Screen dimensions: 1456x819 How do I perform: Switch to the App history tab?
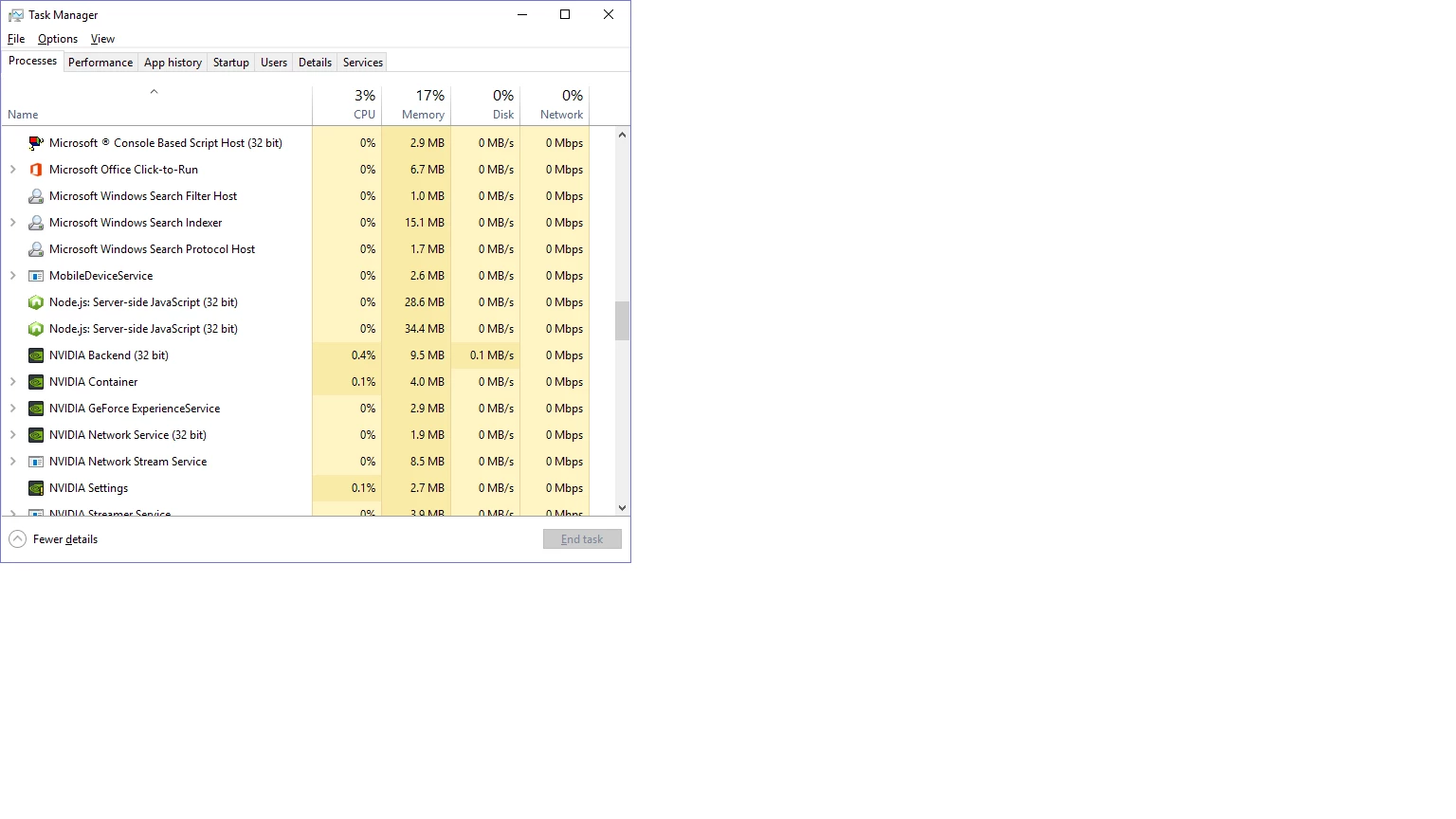(173, 63)
